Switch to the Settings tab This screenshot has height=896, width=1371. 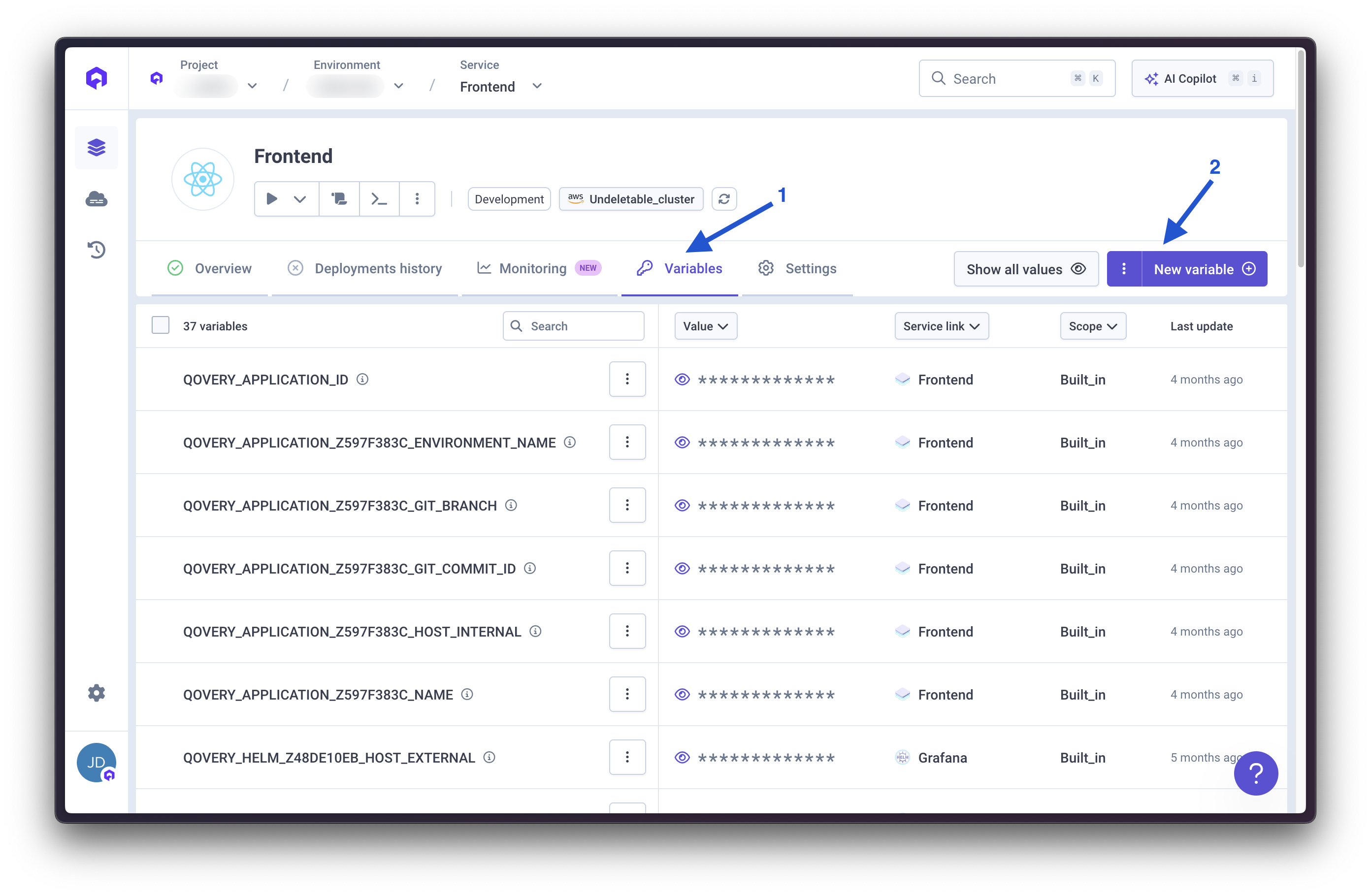[x=798, y=268]
